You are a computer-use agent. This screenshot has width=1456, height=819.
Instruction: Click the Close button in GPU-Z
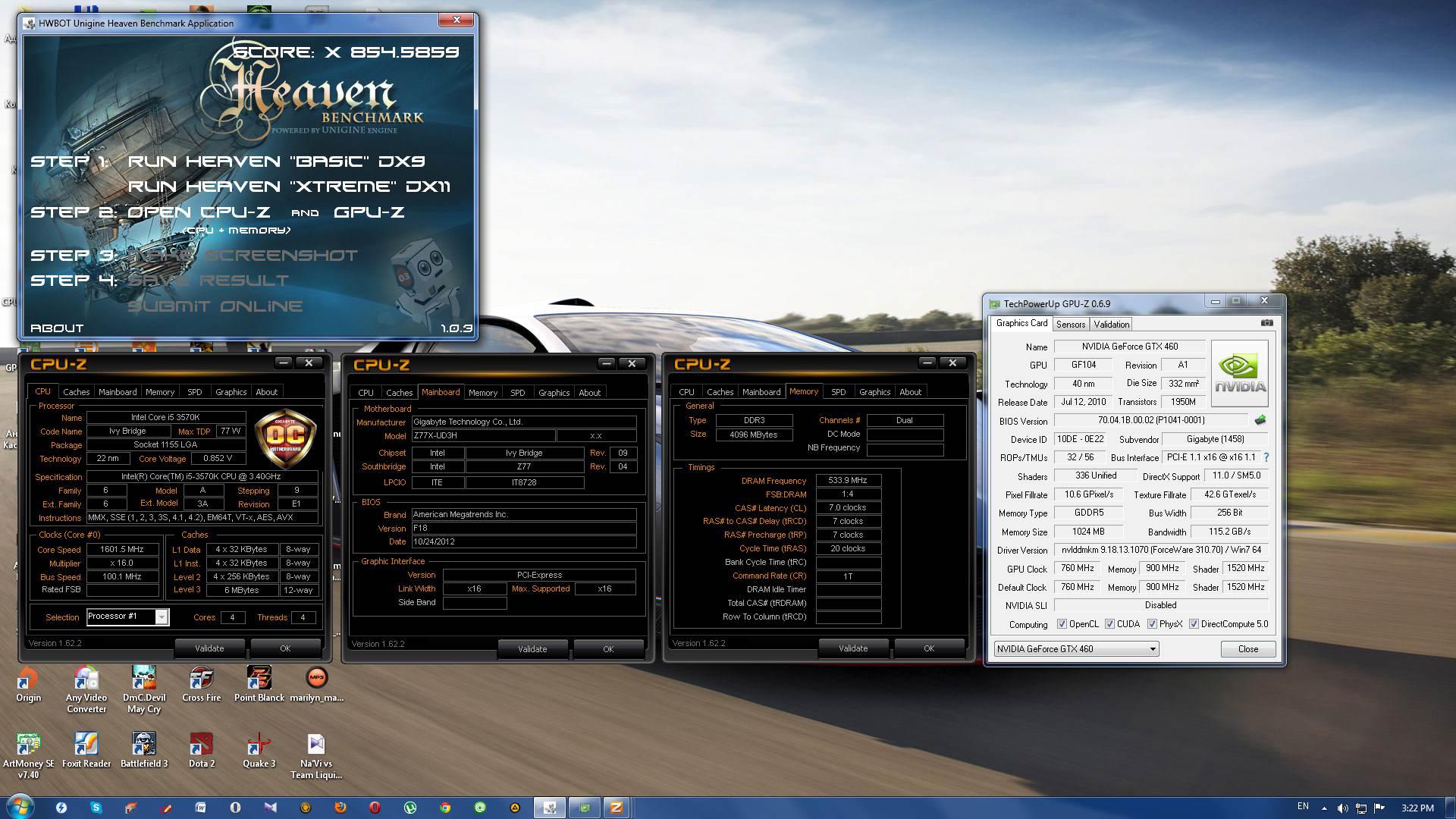1247,649
